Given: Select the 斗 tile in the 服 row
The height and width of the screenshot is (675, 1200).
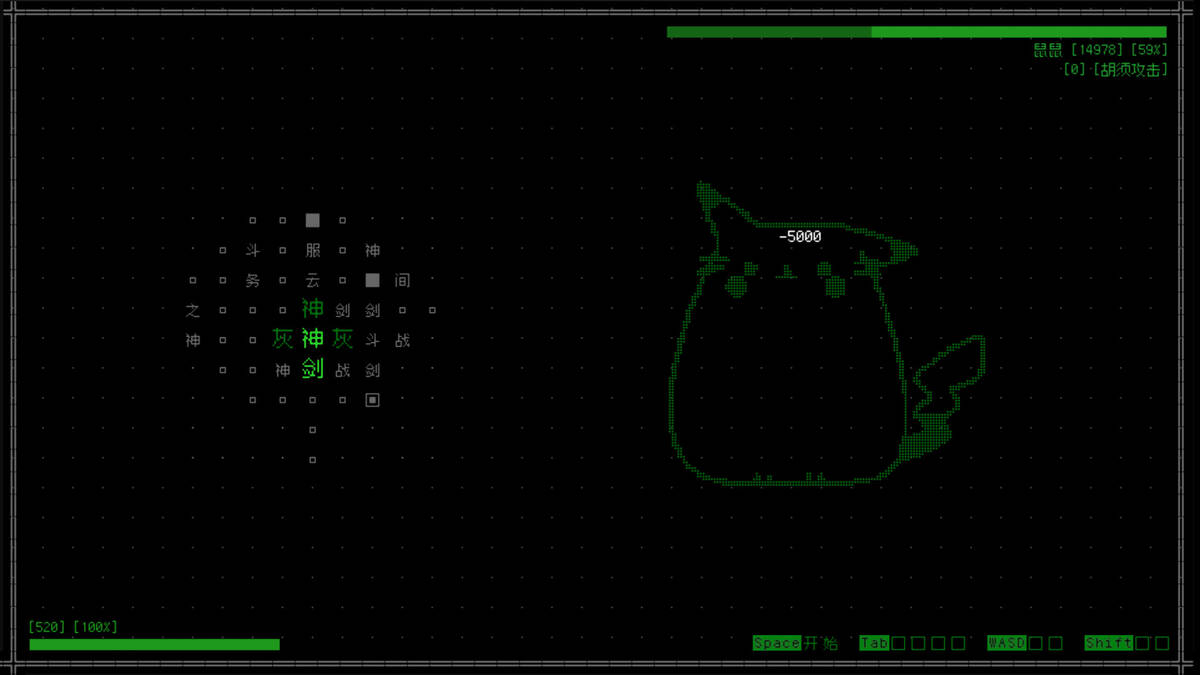Looking at the screenshot, I should [253, 251].
